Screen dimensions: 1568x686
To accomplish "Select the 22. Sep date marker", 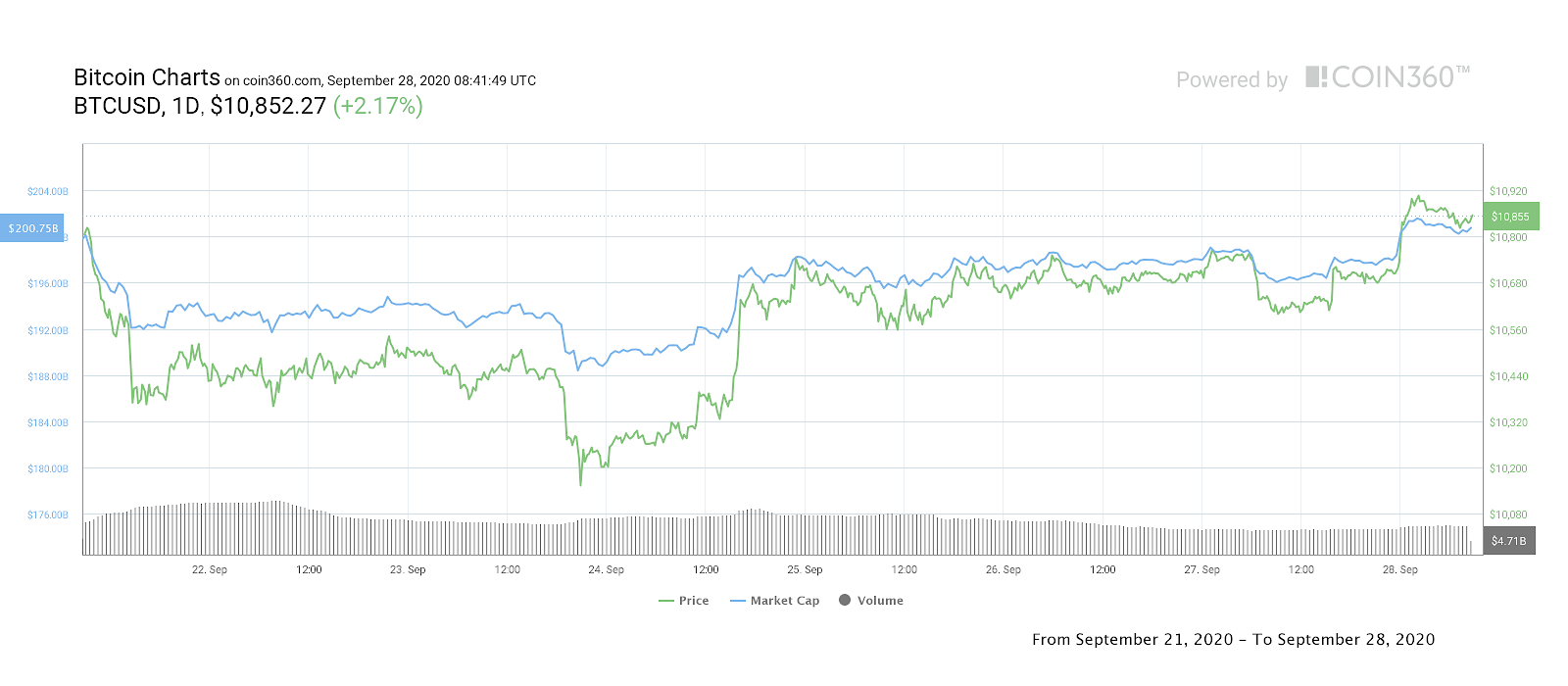I will pyautogui.click(x=209, y=569).
